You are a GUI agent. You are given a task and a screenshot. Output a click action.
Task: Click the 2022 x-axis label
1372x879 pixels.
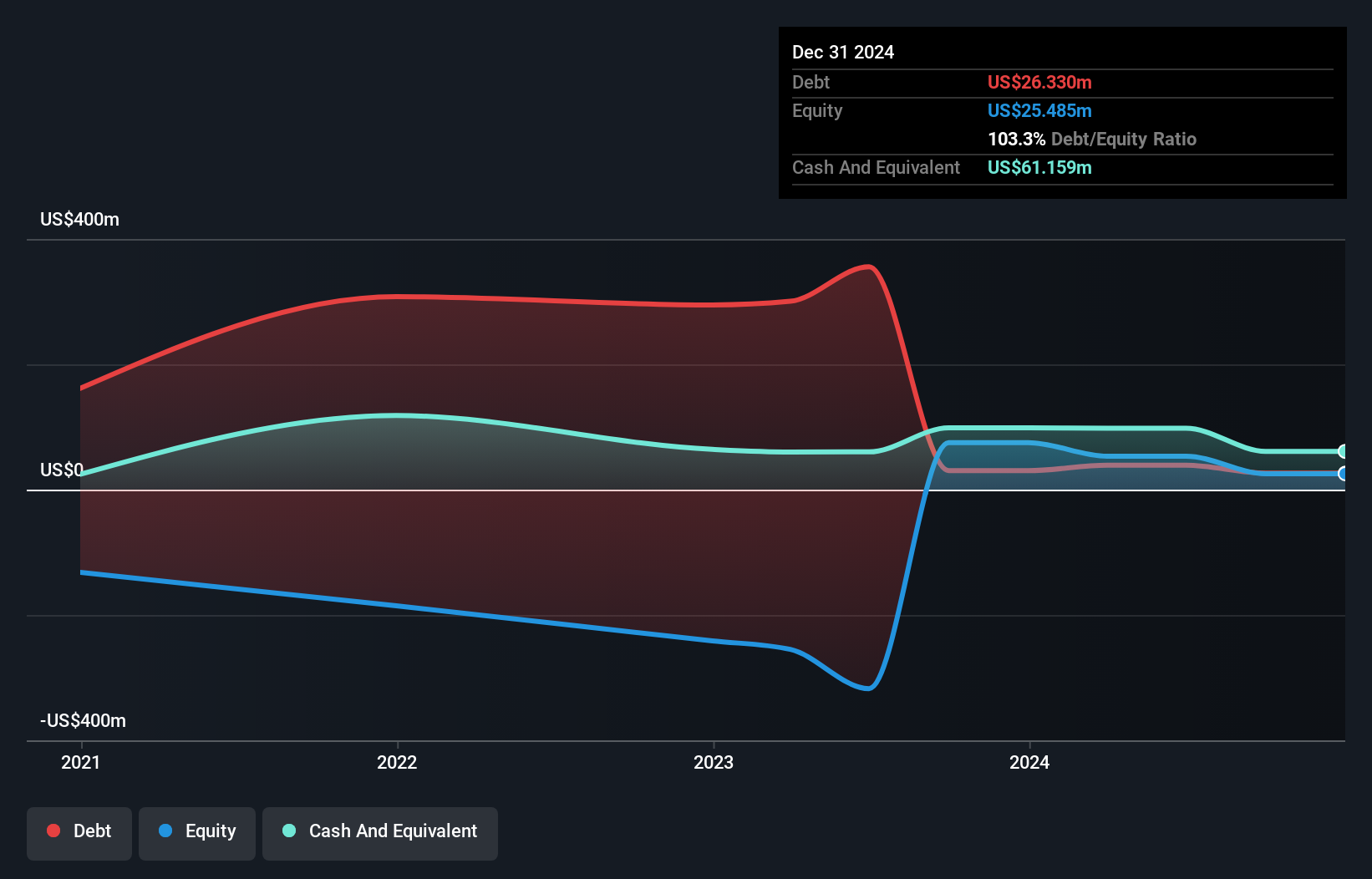point(397,762)
